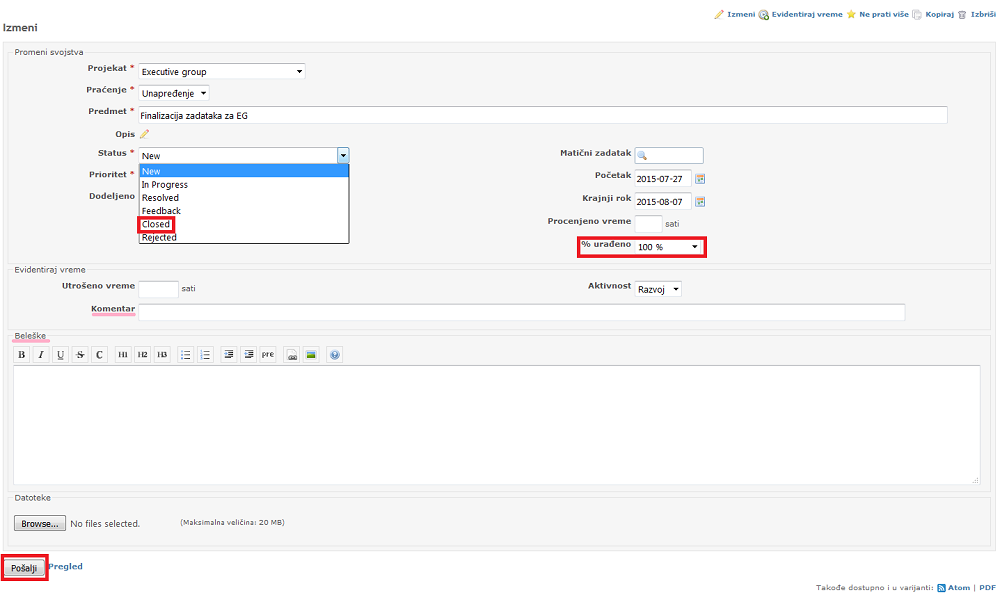Apply italic formatting in notes toolbar
The image size is (1000, 595).
coord(41,355)
